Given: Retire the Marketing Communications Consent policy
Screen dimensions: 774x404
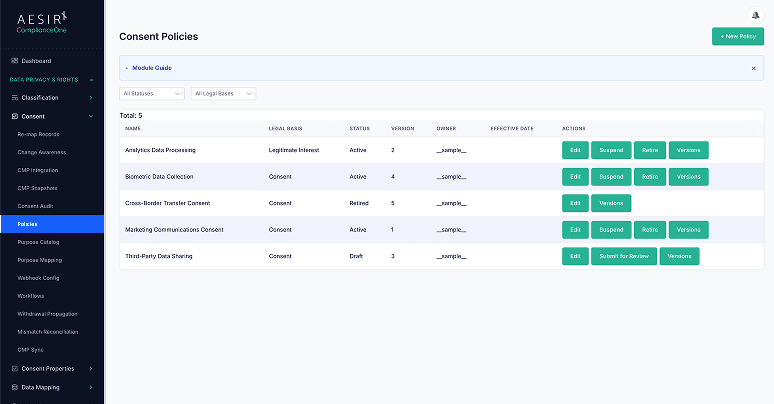Looking at the screenshot, I should tap(650, 230).
